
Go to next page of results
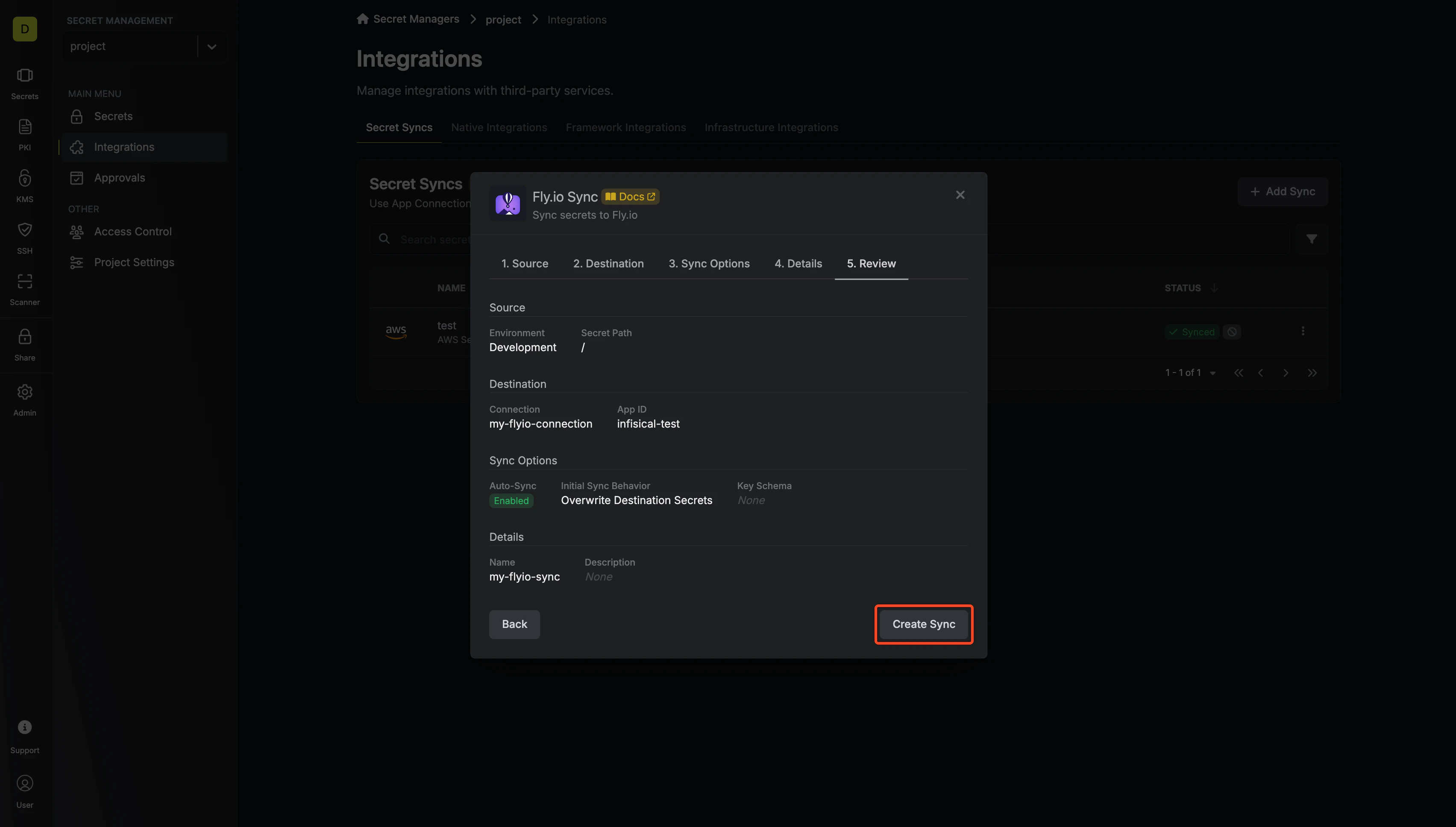pyautogui.click(x=1286, y=373)
